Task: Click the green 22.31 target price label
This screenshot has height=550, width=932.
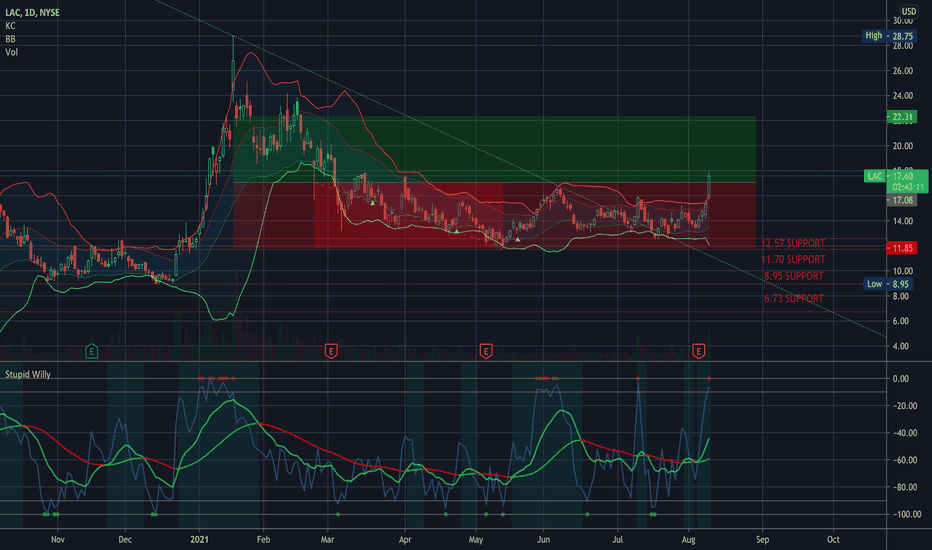Action: 902,117
